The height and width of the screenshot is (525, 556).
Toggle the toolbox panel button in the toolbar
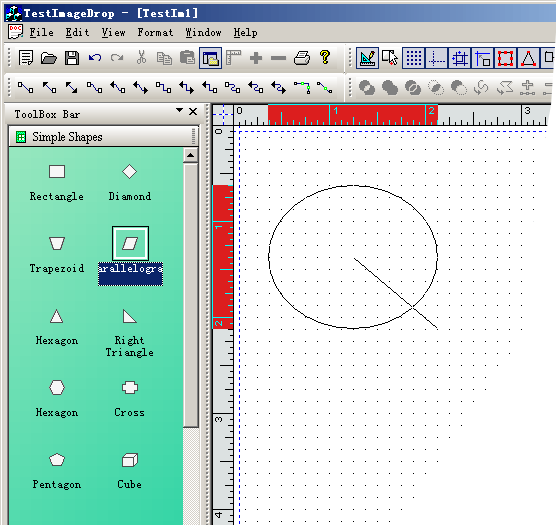coord(211,58)
